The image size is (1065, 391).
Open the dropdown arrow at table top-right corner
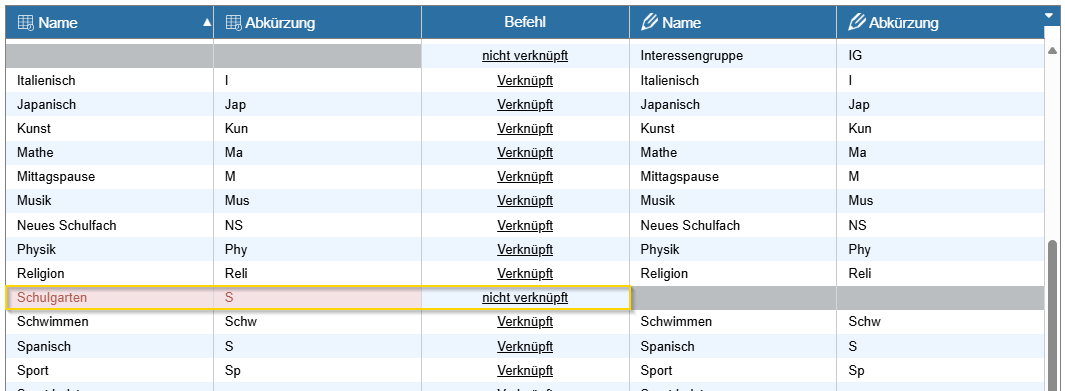1048,14
